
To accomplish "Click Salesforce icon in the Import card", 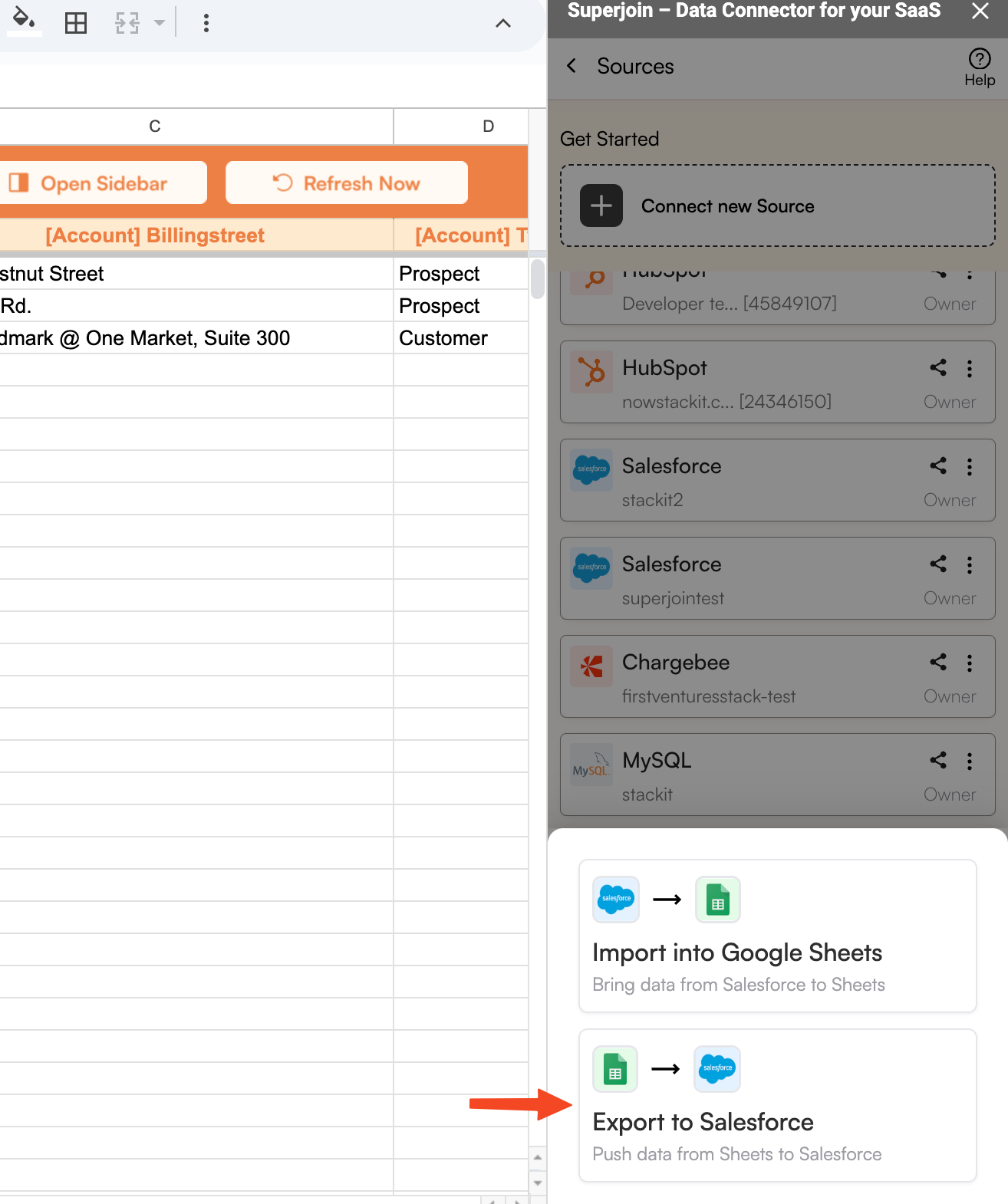I will [616, 899].
